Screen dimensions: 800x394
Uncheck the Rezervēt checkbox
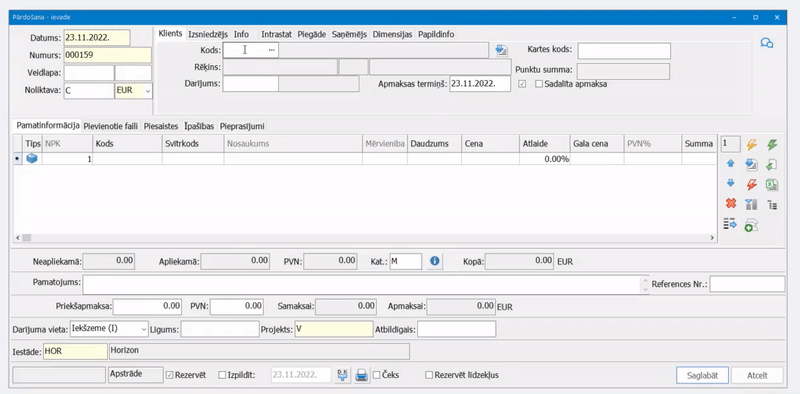pos(170,375)
